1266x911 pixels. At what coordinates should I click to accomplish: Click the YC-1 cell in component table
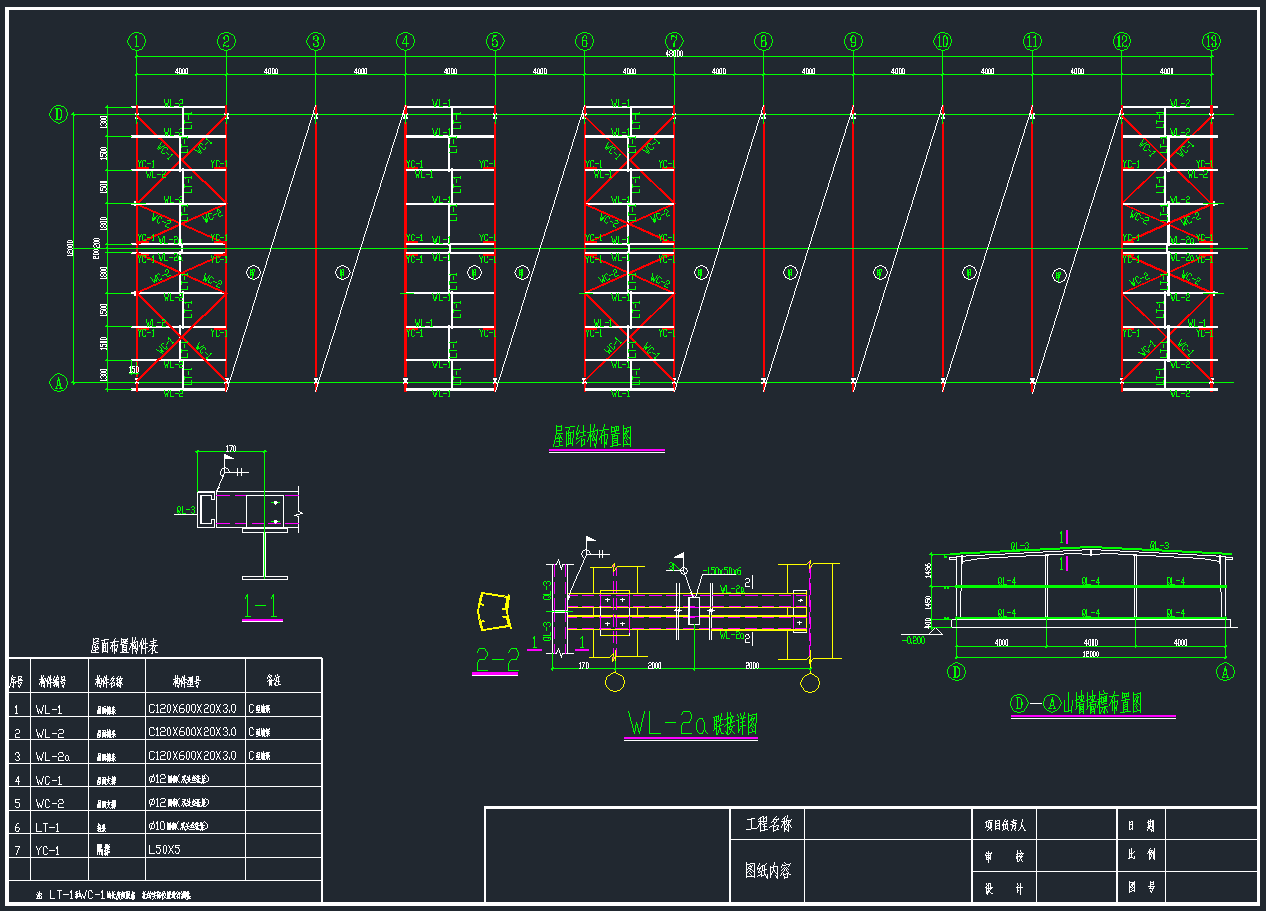50,850
